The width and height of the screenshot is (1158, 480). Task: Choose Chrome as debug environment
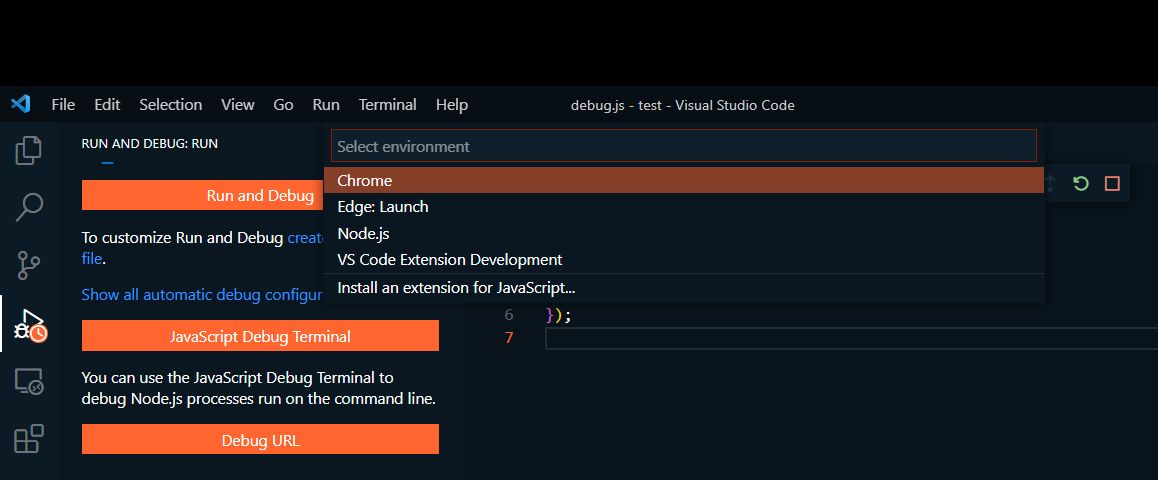(684, 180)
